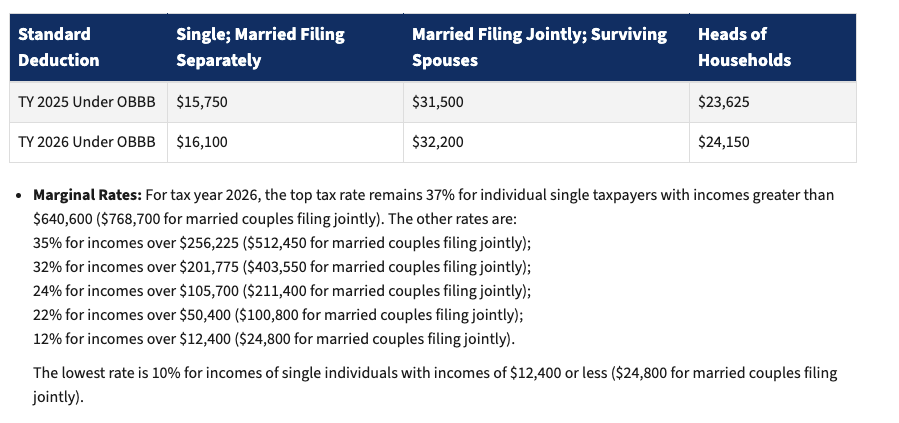Select the Single; Married Filing Separately header
This screenshot has height=423, width=899.
click(260, 47)
